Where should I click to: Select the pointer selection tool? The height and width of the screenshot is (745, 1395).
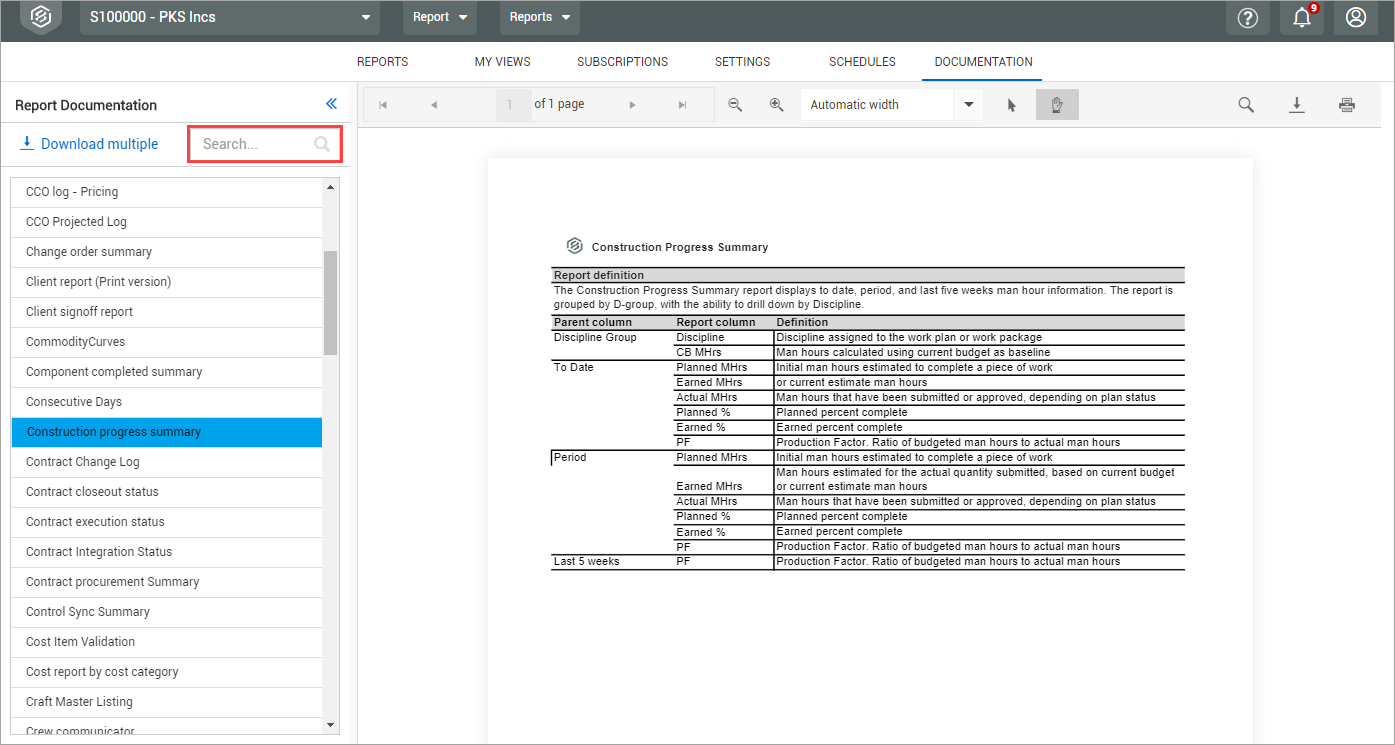1011,105
